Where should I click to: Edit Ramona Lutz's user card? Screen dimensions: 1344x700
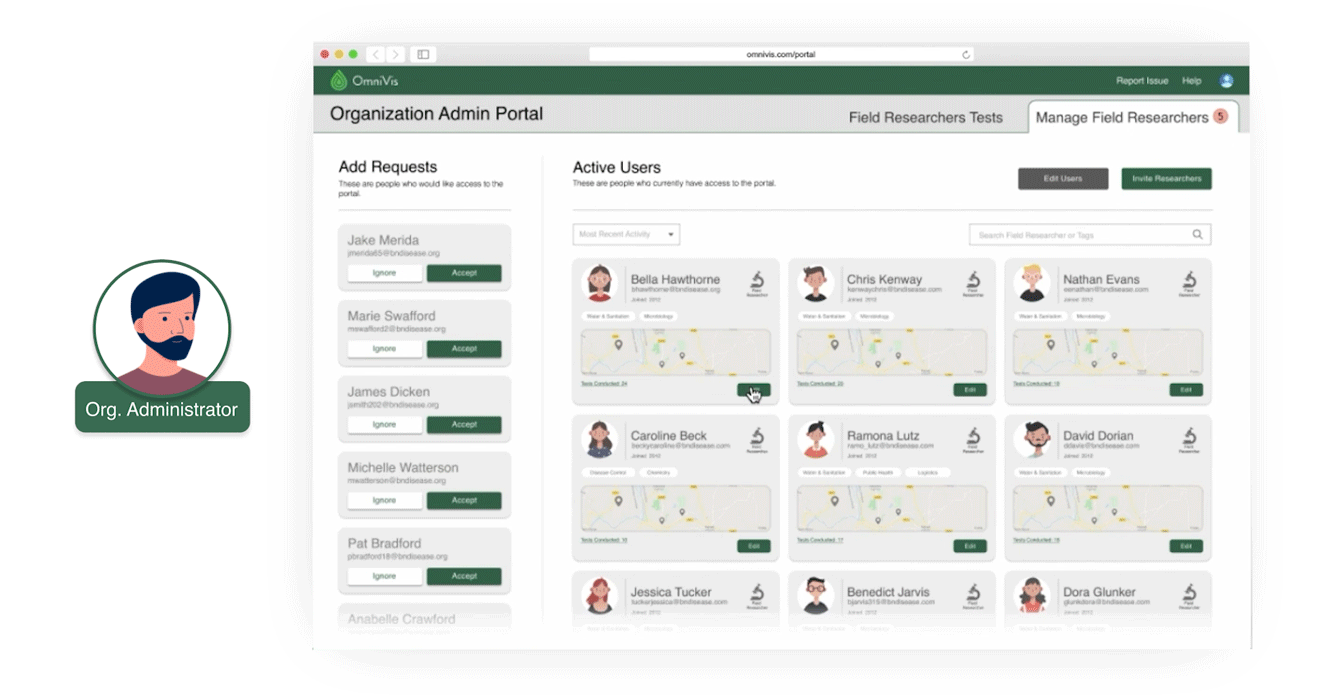click(970, 547)
